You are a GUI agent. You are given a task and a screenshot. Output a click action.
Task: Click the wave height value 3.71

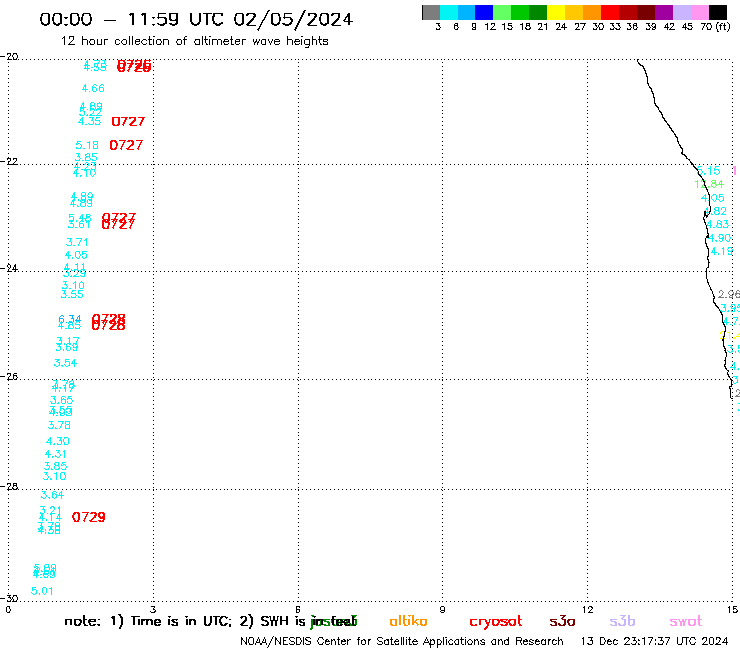pos(77,243)
